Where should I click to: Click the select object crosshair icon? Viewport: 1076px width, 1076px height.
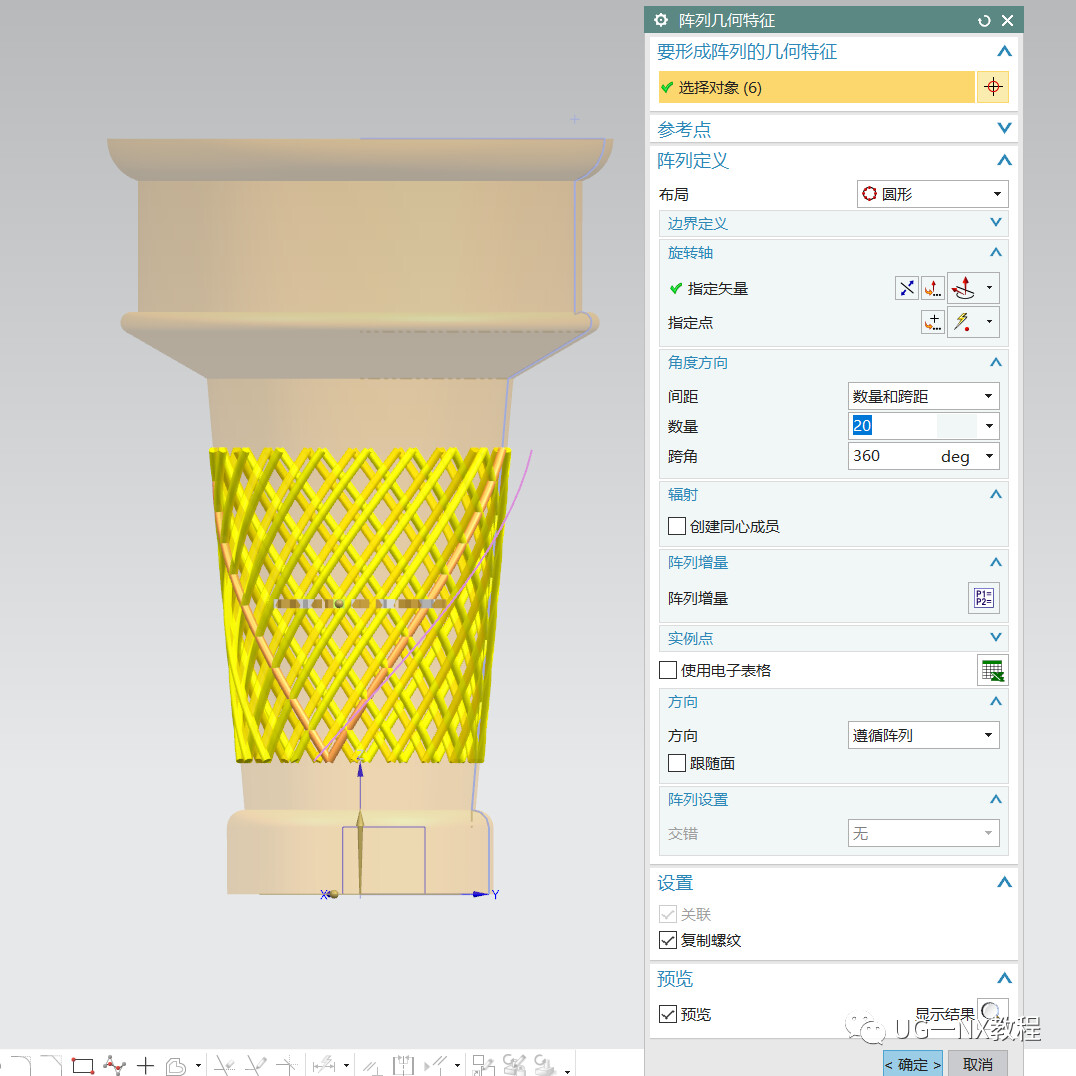point(992,87)
